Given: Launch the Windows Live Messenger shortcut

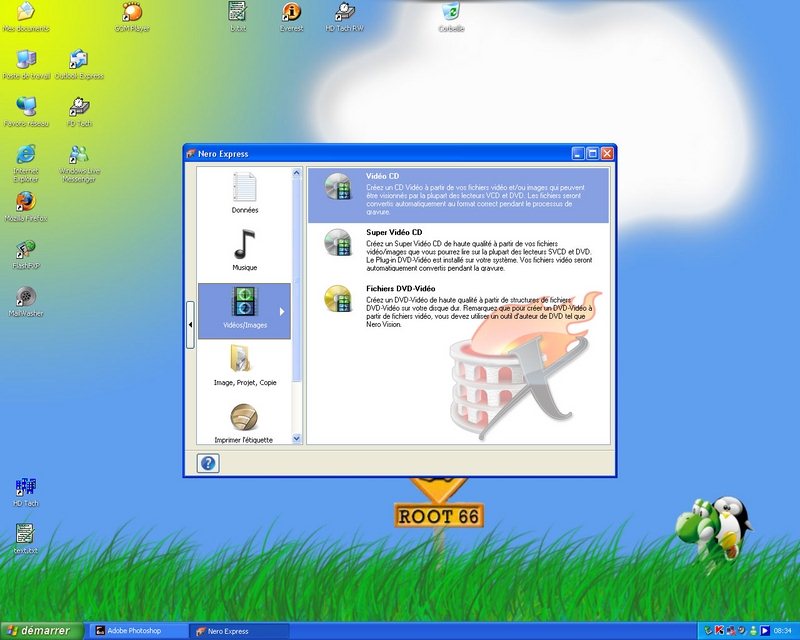Looking at the screenshot, I should (79, 163).
